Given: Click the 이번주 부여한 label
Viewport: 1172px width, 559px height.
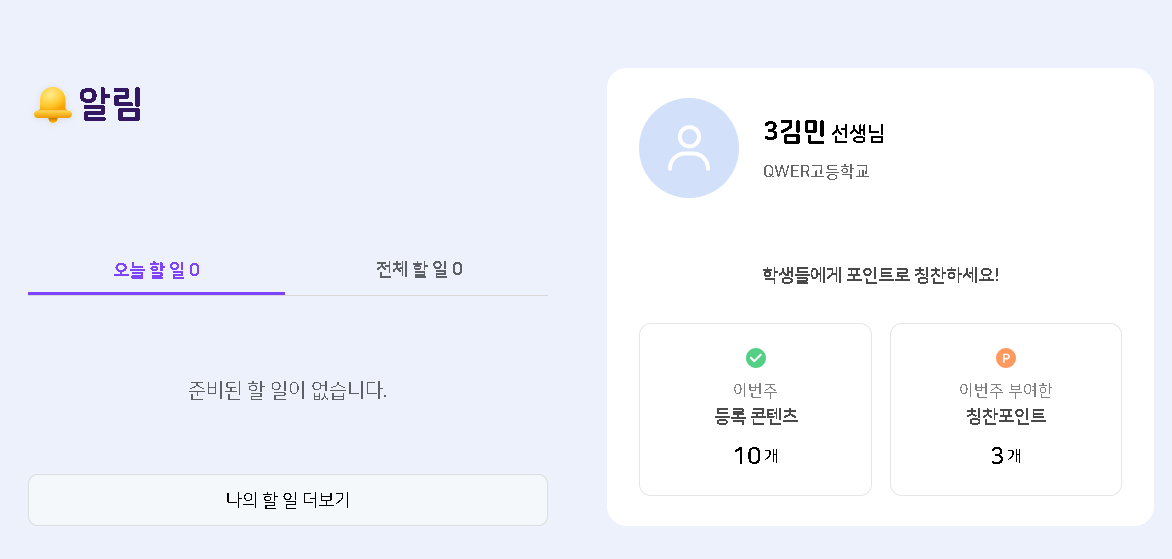Looking at the screenshot, I should [x=1005, y=390].
